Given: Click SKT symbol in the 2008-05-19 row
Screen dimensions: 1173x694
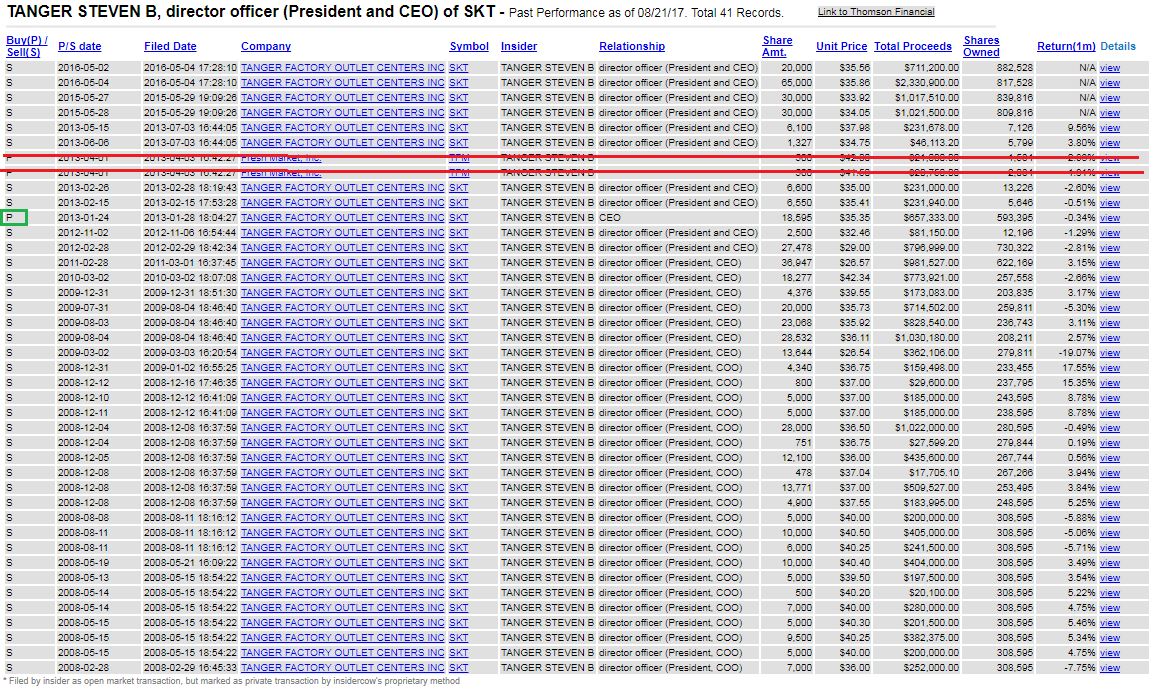Looking at the screenshot, I should (x=459, y=562).
